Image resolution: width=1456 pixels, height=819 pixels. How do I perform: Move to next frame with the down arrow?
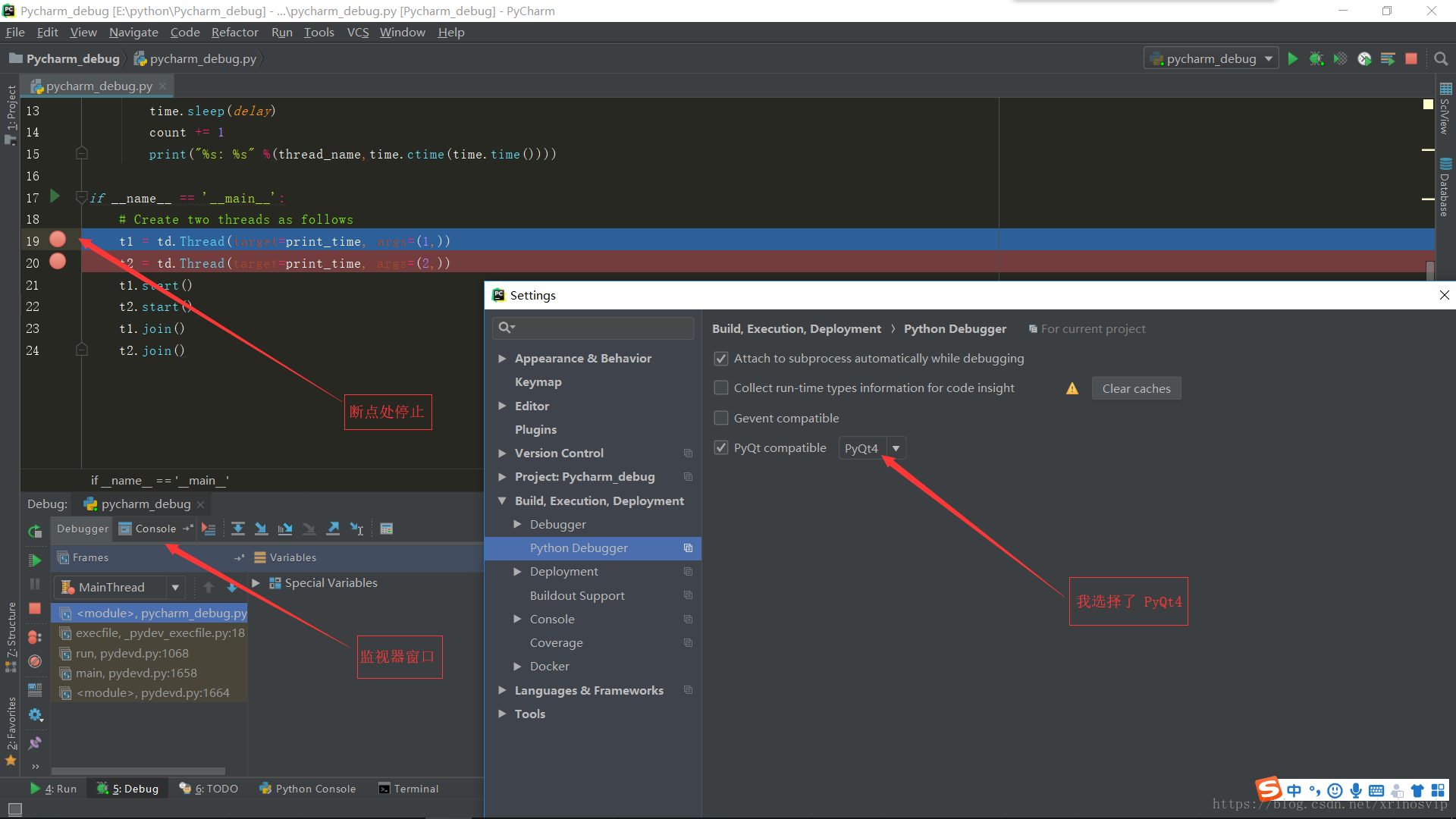pyautogui.click(x=232, y=587)
